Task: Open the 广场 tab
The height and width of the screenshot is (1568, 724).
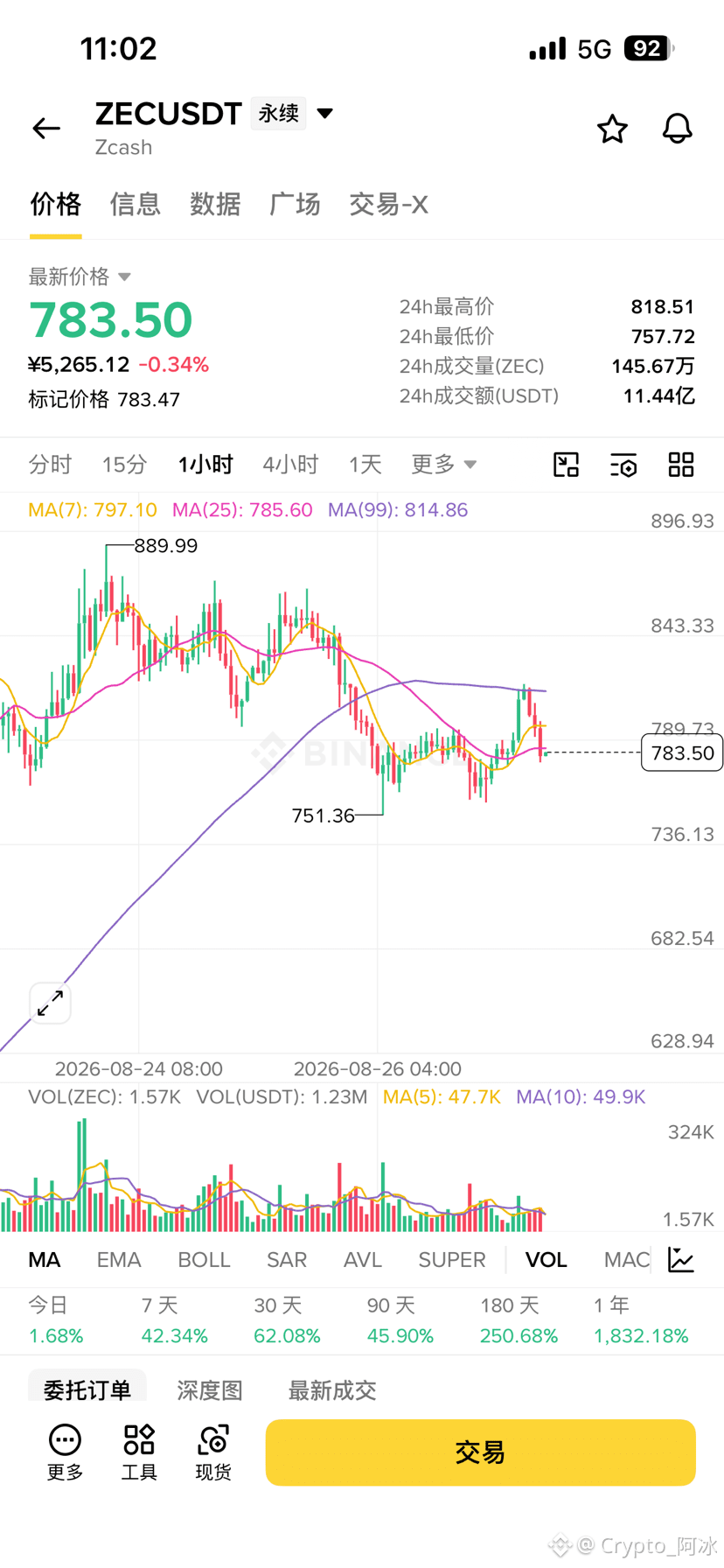Action: coord(295,204)
